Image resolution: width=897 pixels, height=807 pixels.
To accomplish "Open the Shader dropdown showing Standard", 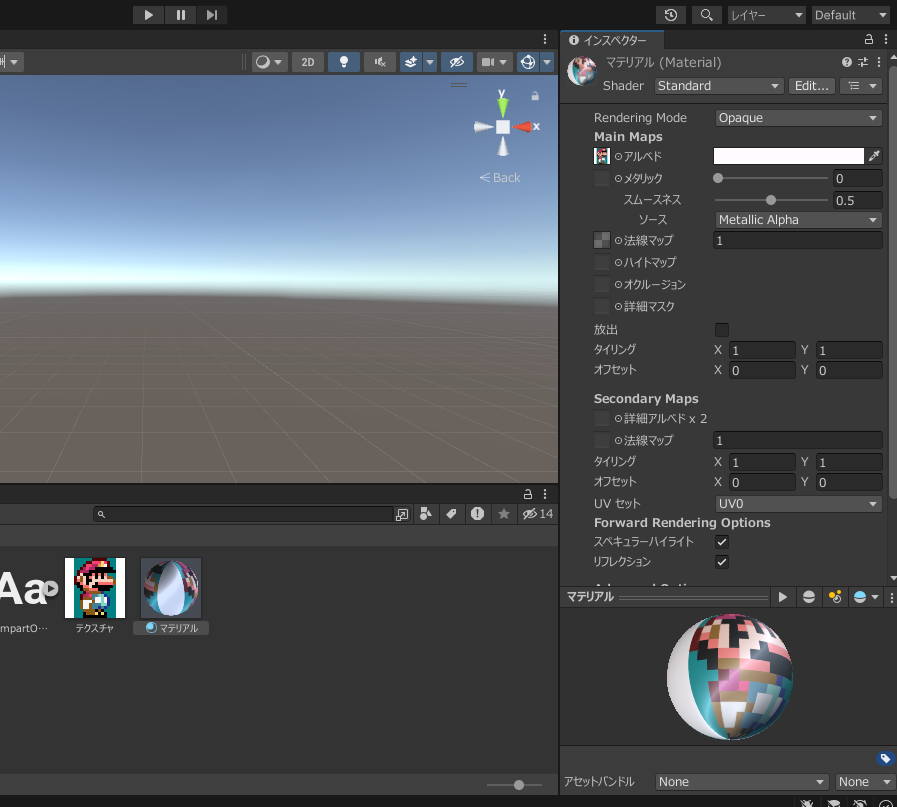I will click(x=718, y=86).
